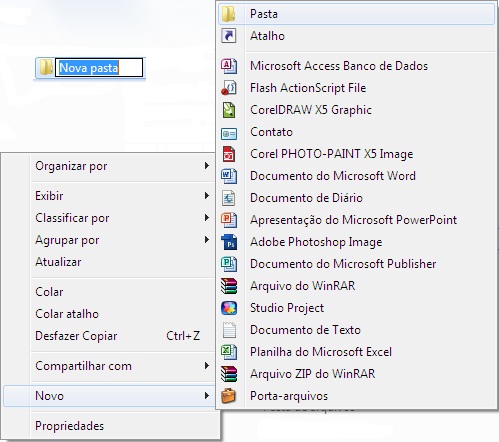Select Colar from the context menu
The height and width of the screenshot is (442, 499).
[x=49, y=292]
